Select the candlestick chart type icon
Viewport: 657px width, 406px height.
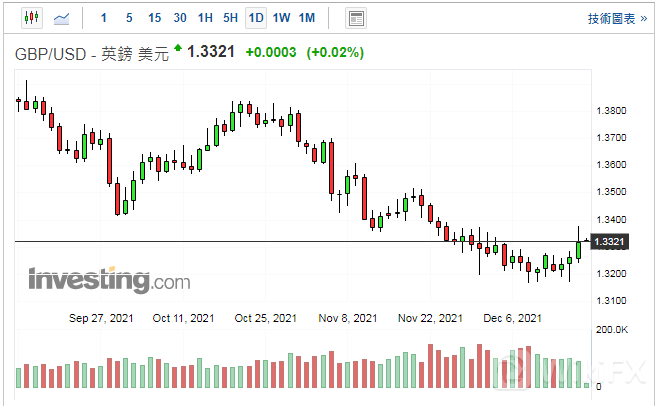[32, 18]
